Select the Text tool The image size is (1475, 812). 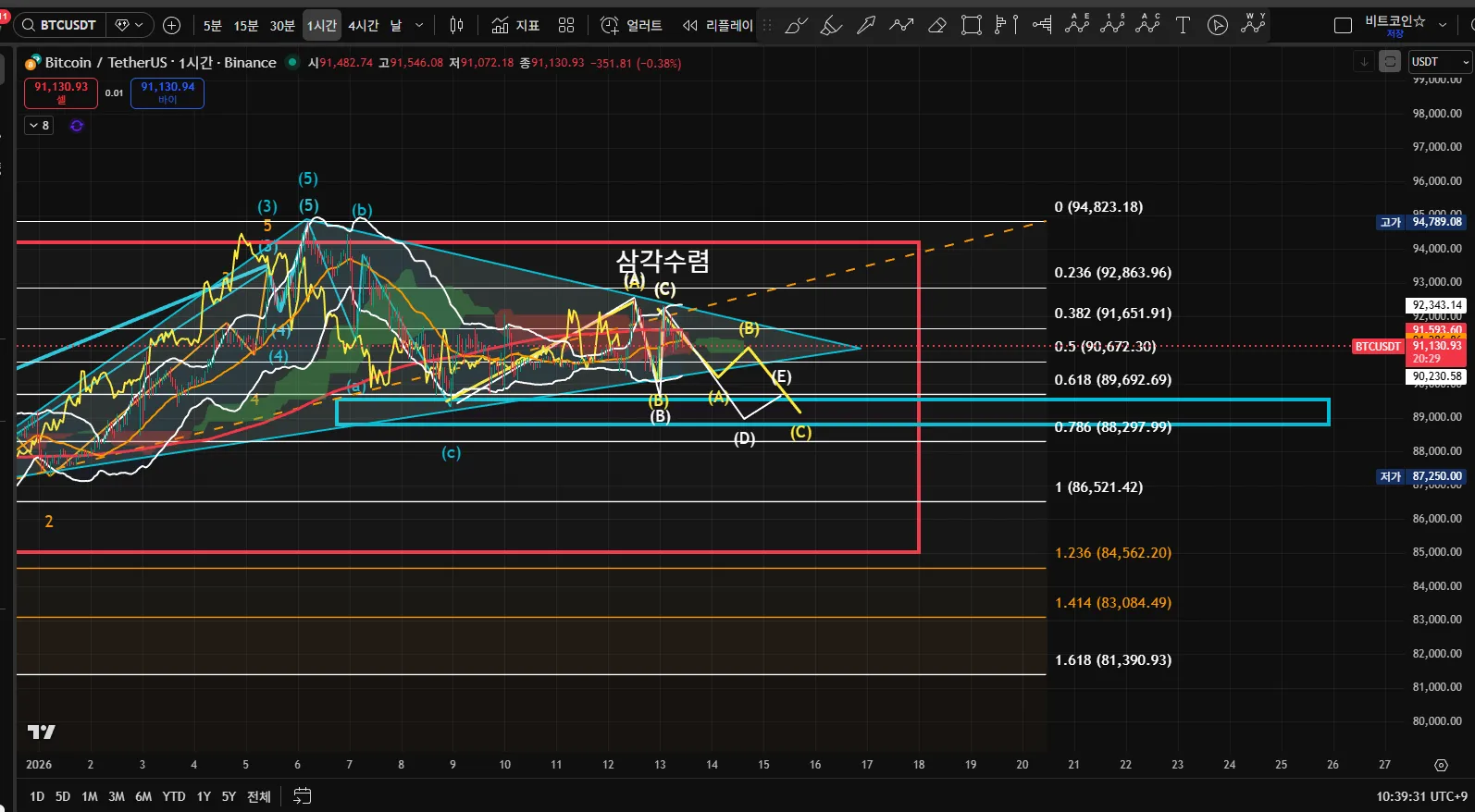1183,26
